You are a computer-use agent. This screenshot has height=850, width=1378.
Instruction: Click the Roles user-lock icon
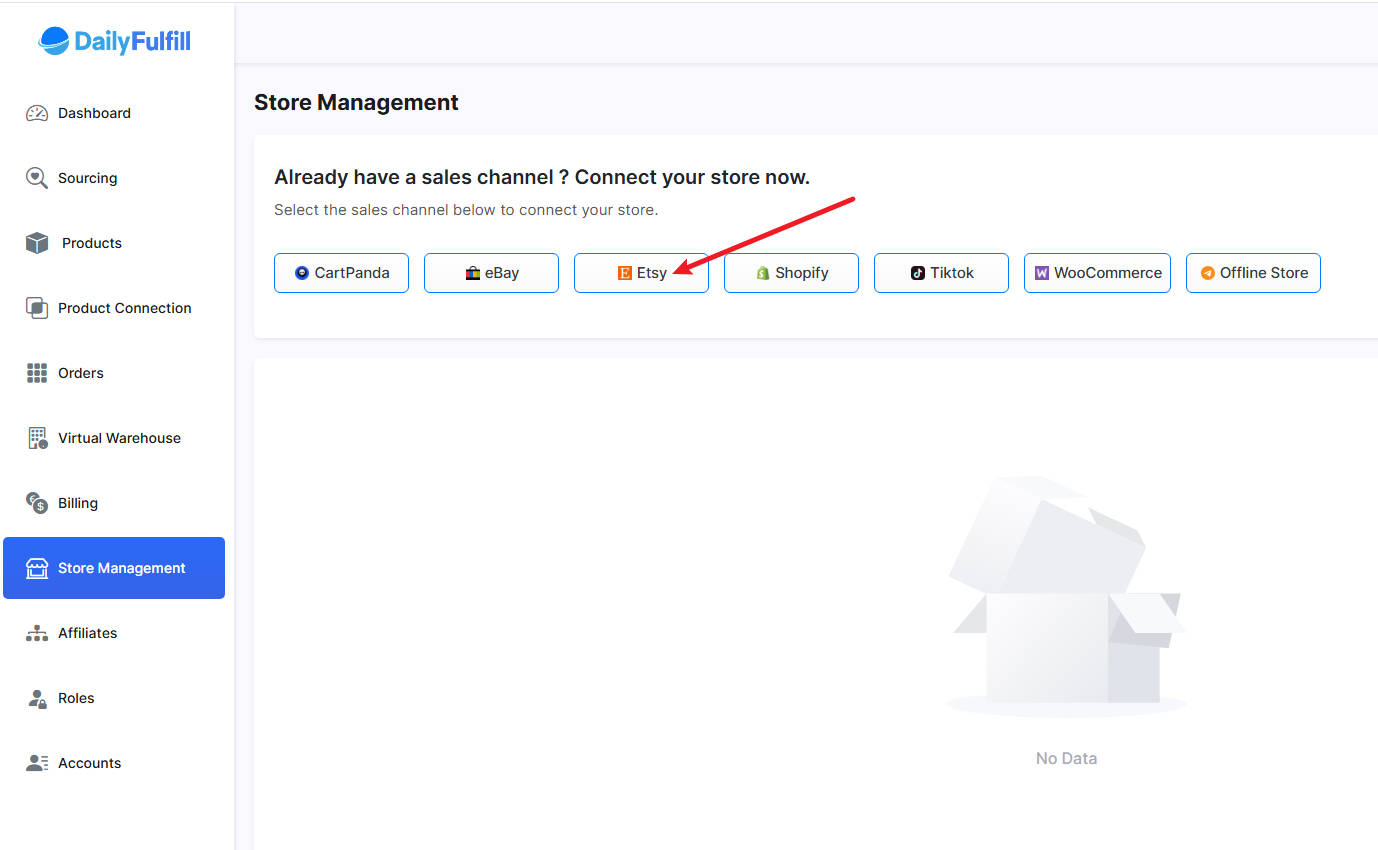37,698
